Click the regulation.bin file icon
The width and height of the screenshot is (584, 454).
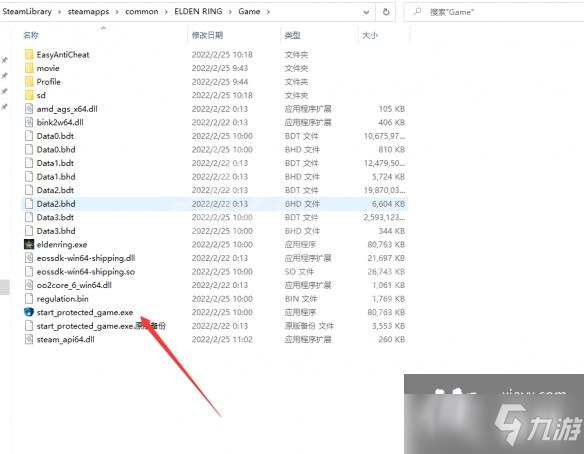click(29, 299)
